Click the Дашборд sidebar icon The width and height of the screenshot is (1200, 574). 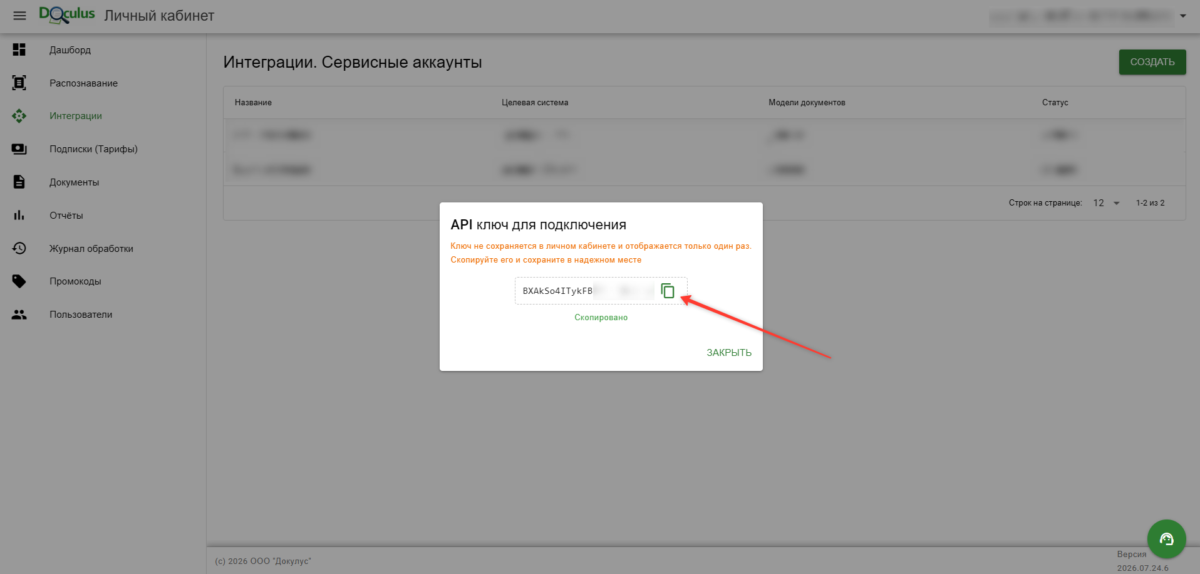[x=19, y=50]
